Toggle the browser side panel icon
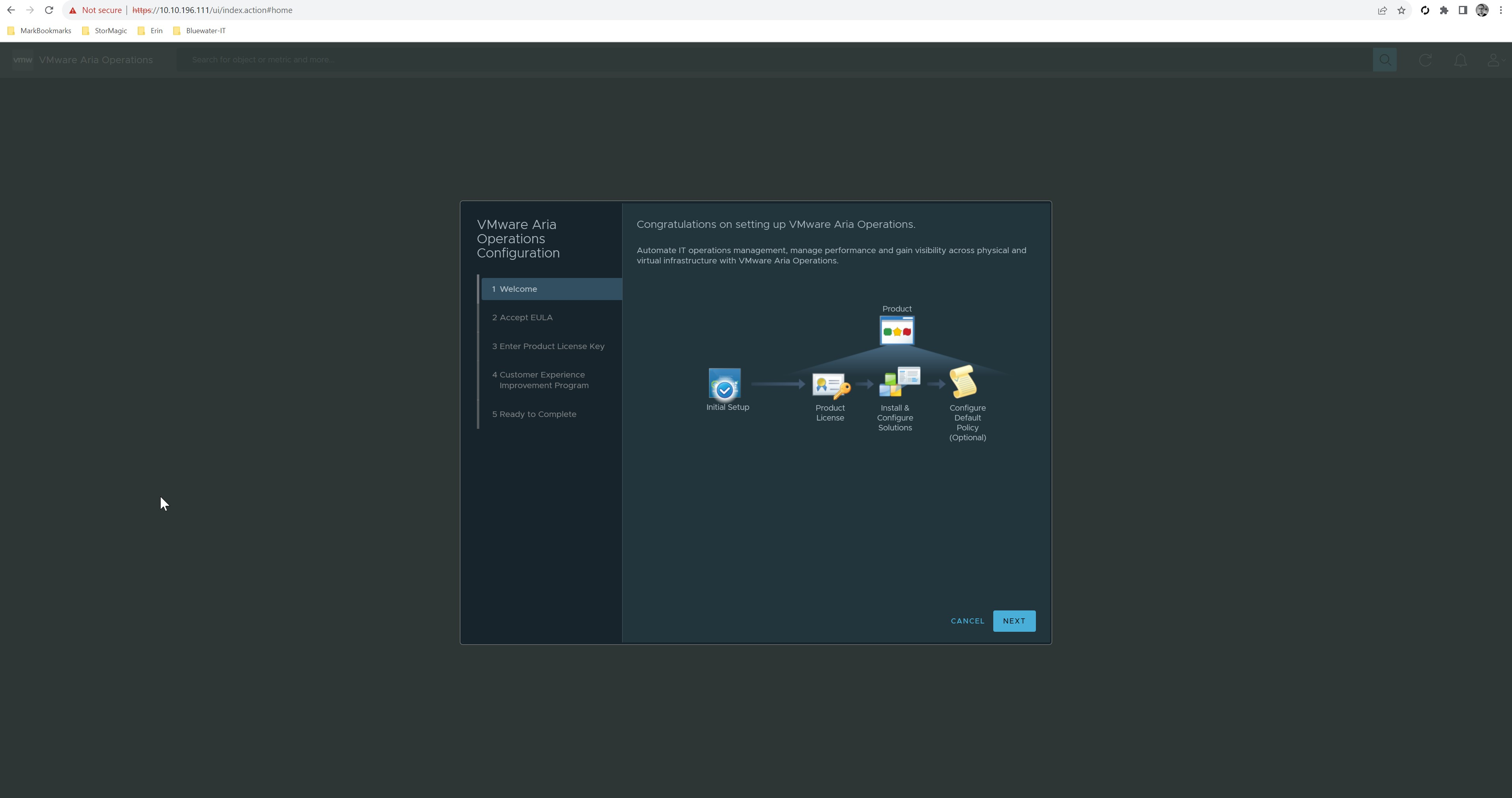Image resolution: width=1512 pixels, height=798 pixels. [x=1463, y=10]
